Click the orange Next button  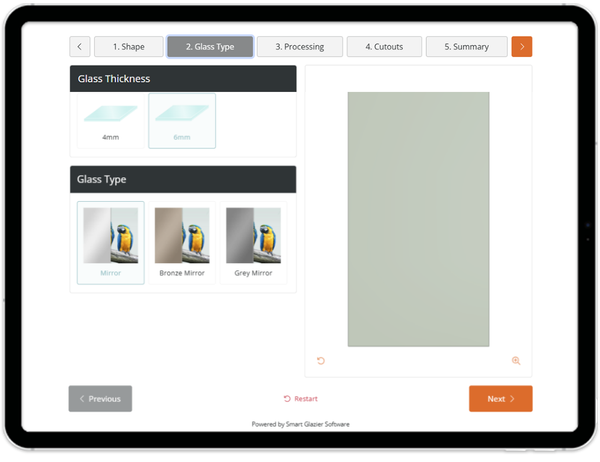501,398
